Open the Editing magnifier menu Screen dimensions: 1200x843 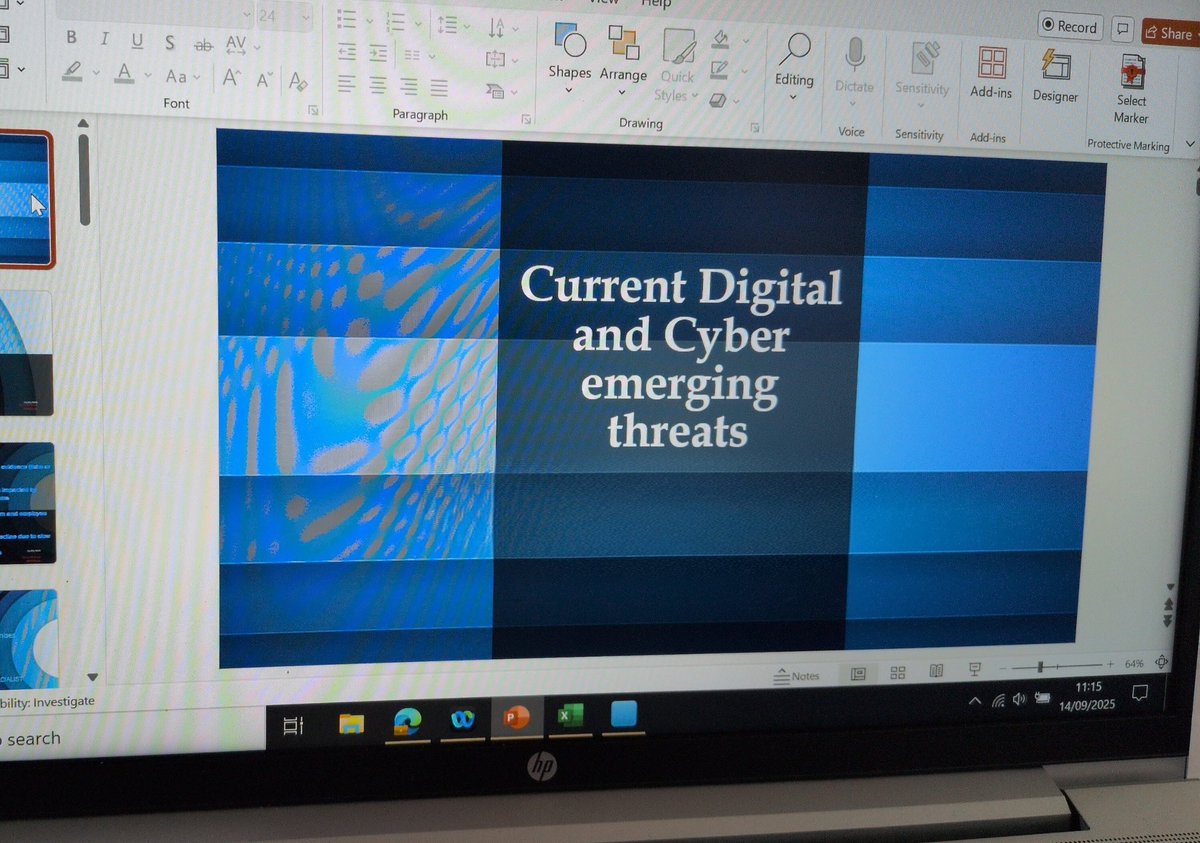795,65
